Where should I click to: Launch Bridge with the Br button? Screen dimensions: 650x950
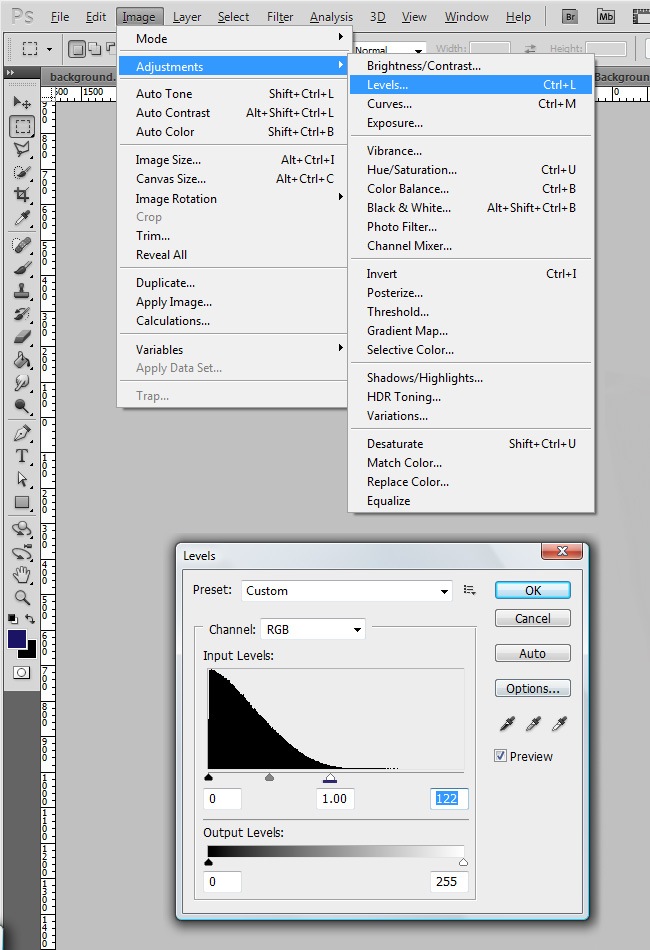(570, 16)
